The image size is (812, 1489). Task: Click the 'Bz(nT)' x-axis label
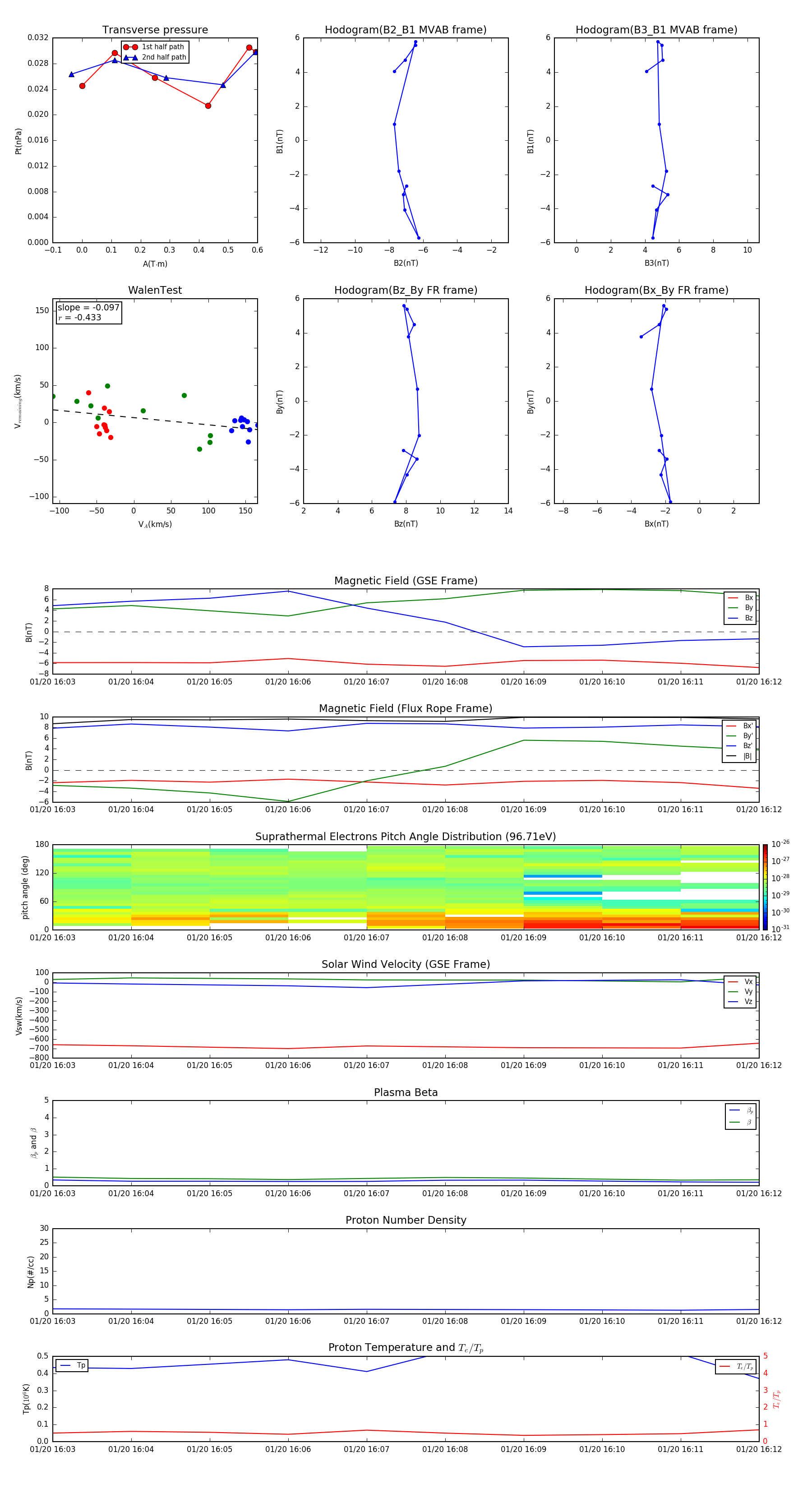[406, 524]
